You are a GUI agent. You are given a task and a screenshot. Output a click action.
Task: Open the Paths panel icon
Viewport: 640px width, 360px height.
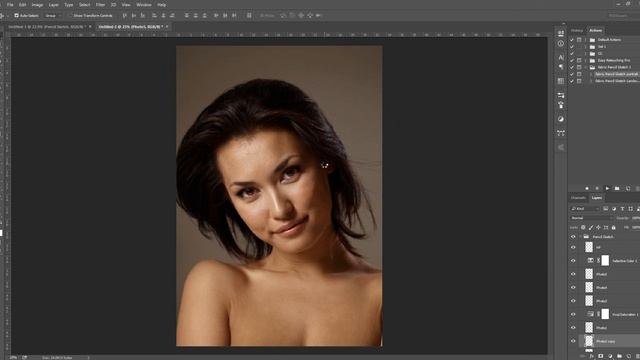coord(561,133)
